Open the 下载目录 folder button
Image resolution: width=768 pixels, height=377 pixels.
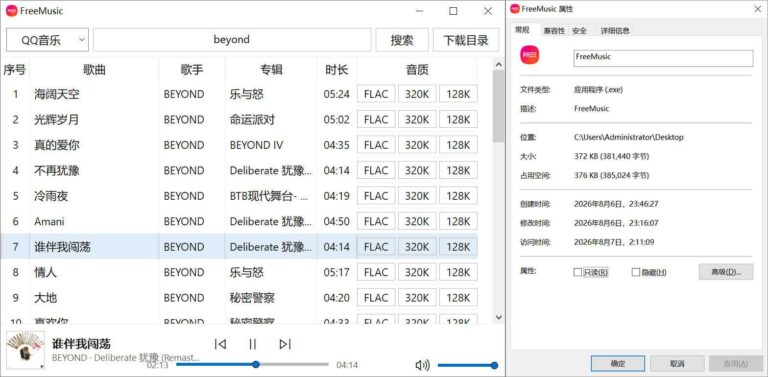point(466,40)
